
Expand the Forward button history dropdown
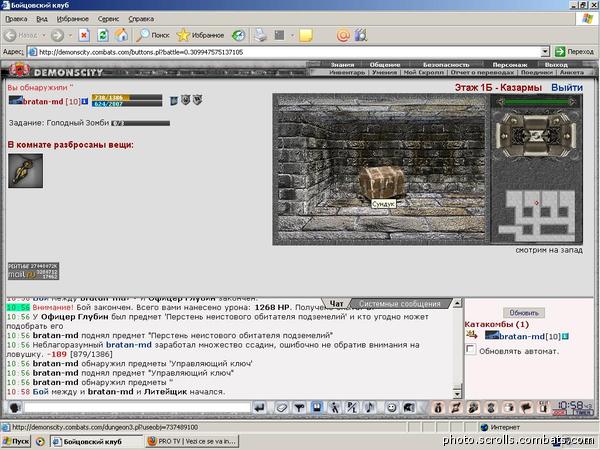click(70, 36)
